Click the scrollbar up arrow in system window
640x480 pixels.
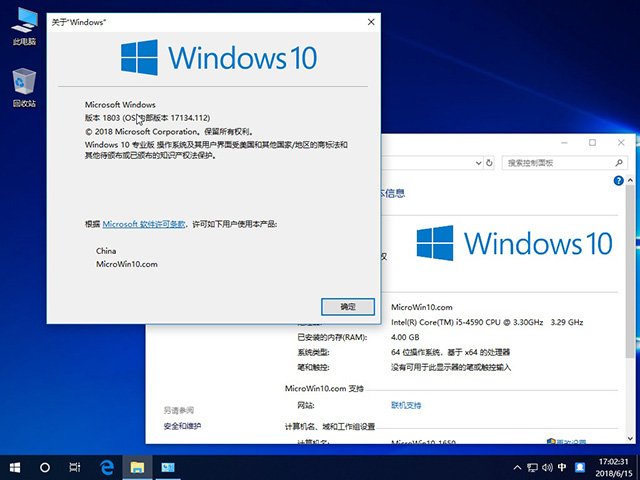(x=630, y=180)
